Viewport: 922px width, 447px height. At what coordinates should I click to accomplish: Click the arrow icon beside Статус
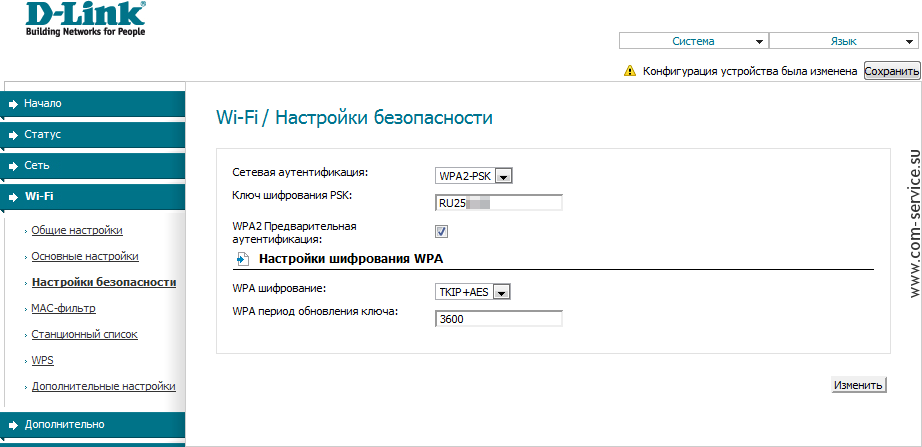click(13, 134)
